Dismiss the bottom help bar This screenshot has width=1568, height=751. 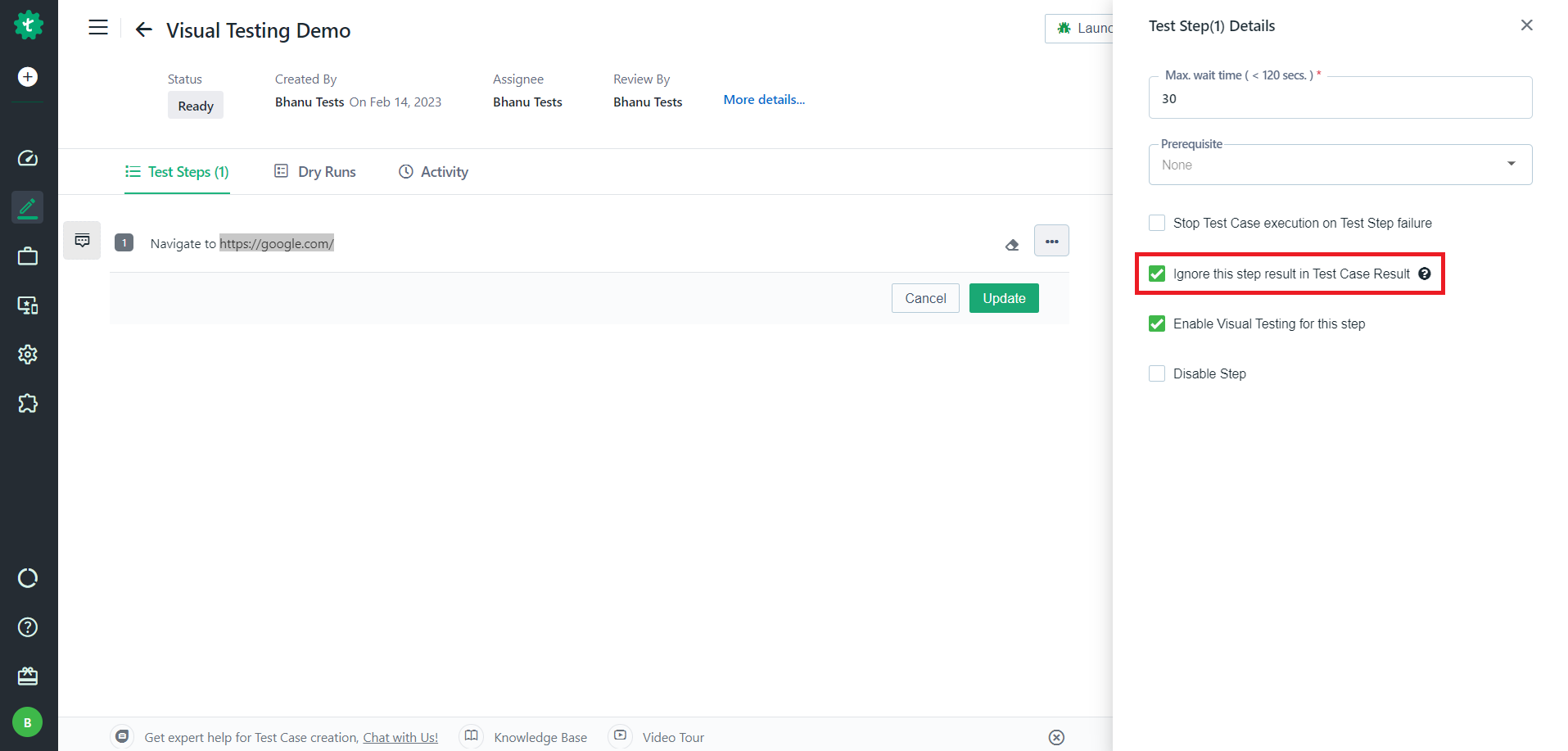click(1057, 737)
